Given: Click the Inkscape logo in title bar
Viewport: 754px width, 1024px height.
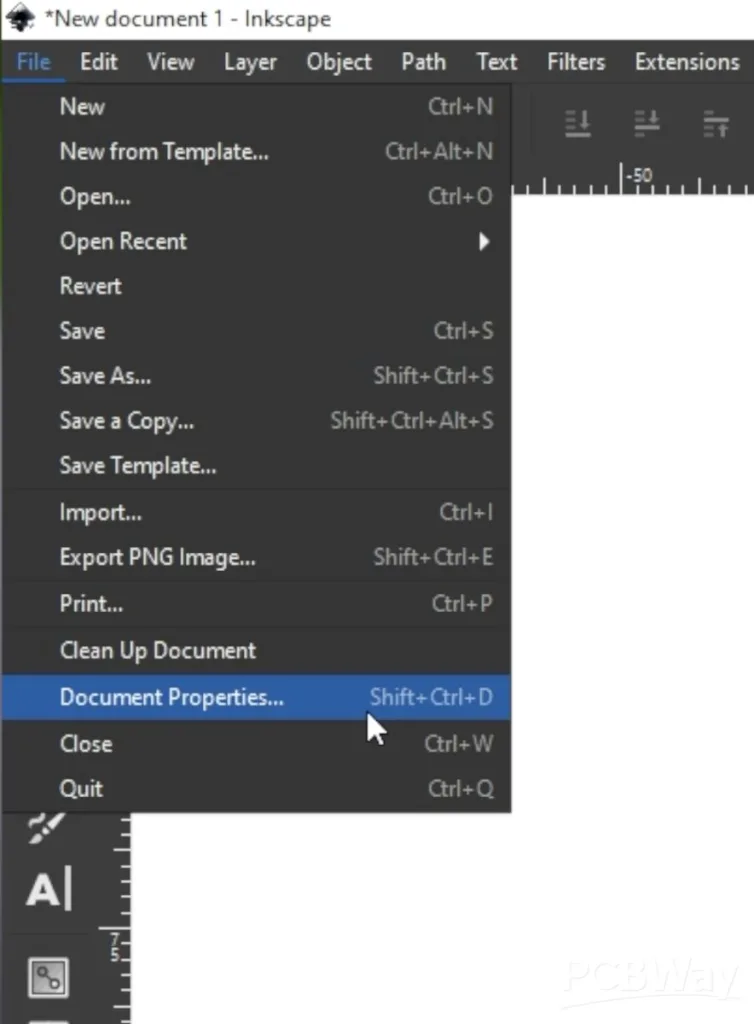Looking at the screenshot, I should pyautogui.click(x=19, y=18).
